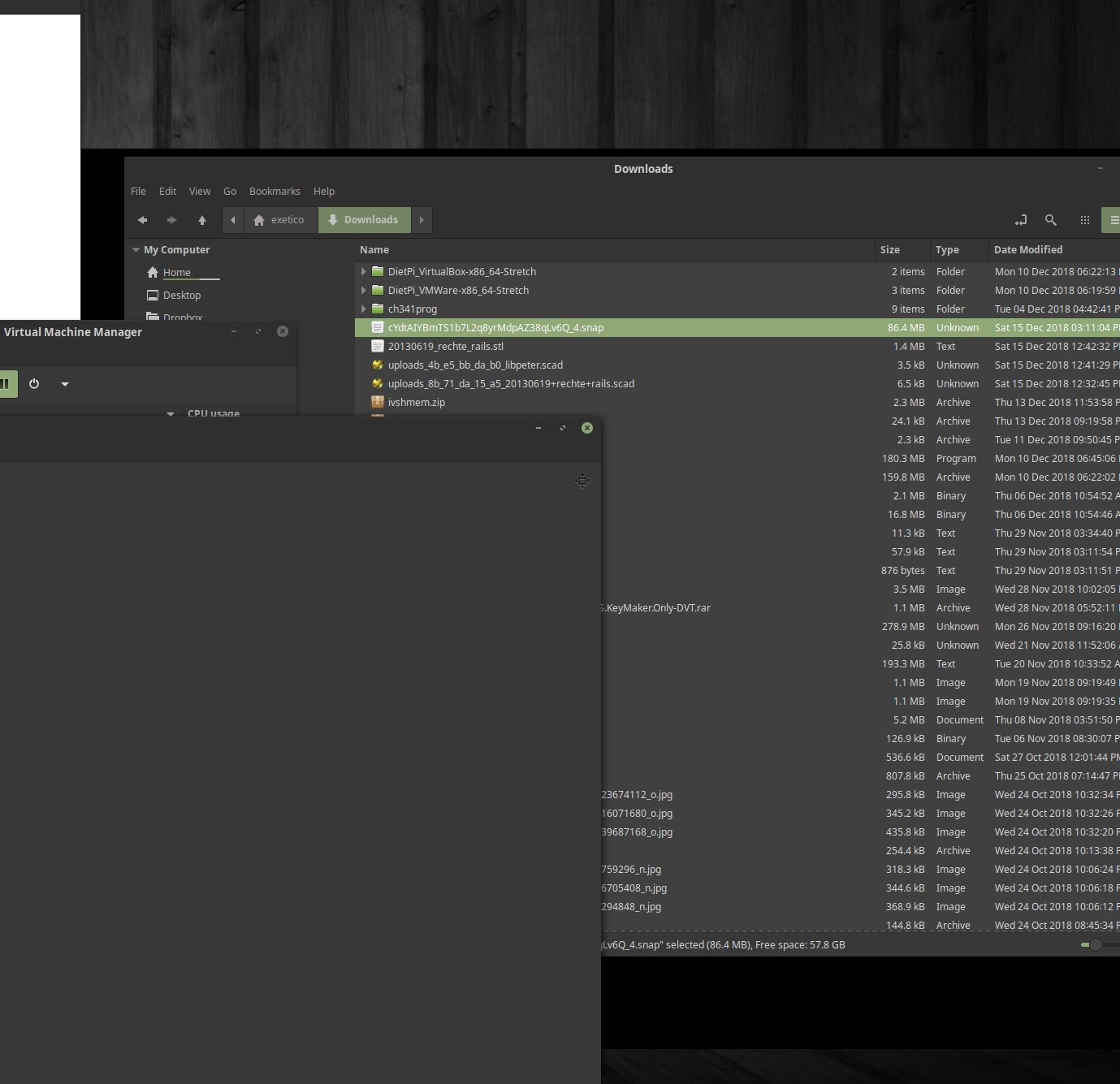1120x1084 pixels.
Task: Open file search with the magnifier icon
Action: click(1050, 220)
